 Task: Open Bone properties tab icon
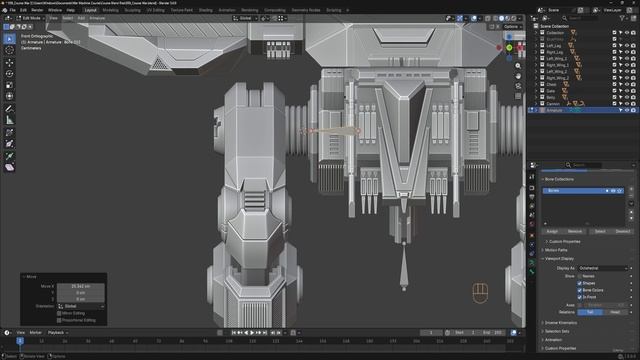(x=532, y=272)
